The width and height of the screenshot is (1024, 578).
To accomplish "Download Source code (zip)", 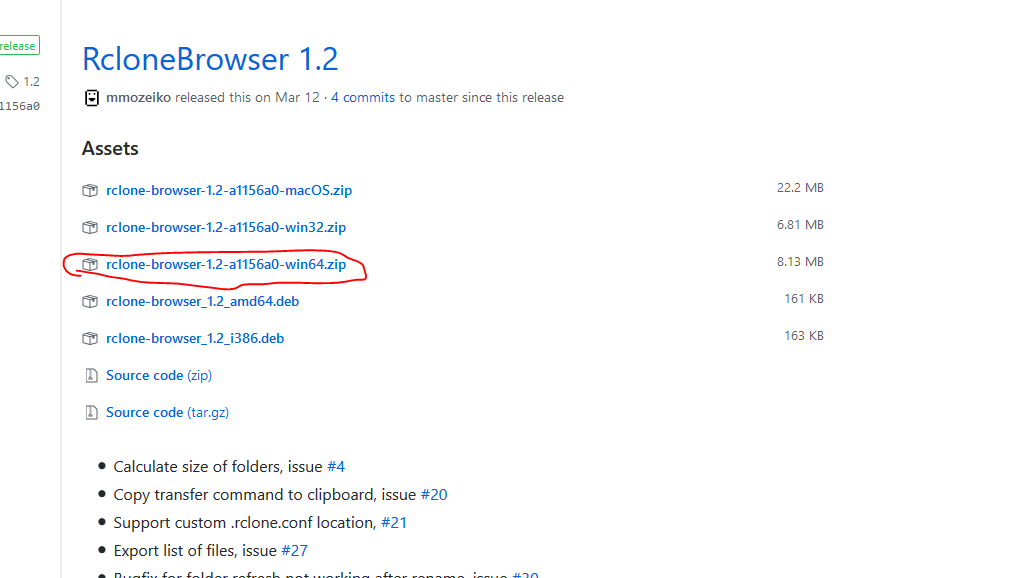I will (159, 376).
